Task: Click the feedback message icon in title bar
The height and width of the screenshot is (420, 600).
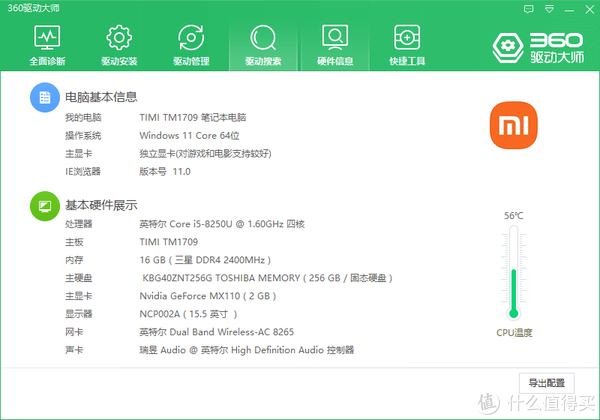Action: 528,9
